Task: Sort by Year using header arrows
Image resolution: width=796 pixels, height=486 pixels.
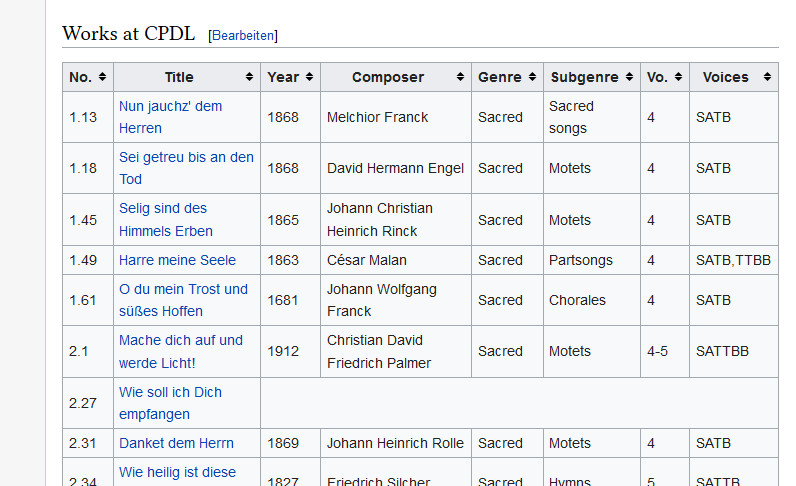Action: click(309, 77)
